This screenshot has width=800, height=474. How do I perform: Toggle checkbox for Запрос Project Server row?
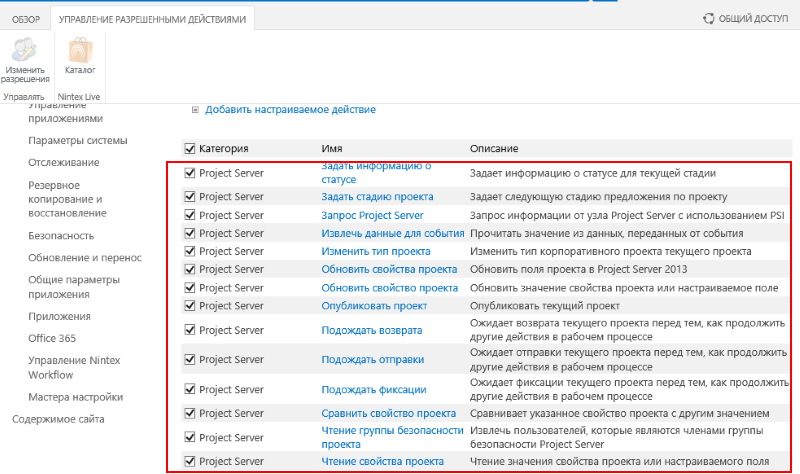tap(190, 215)
